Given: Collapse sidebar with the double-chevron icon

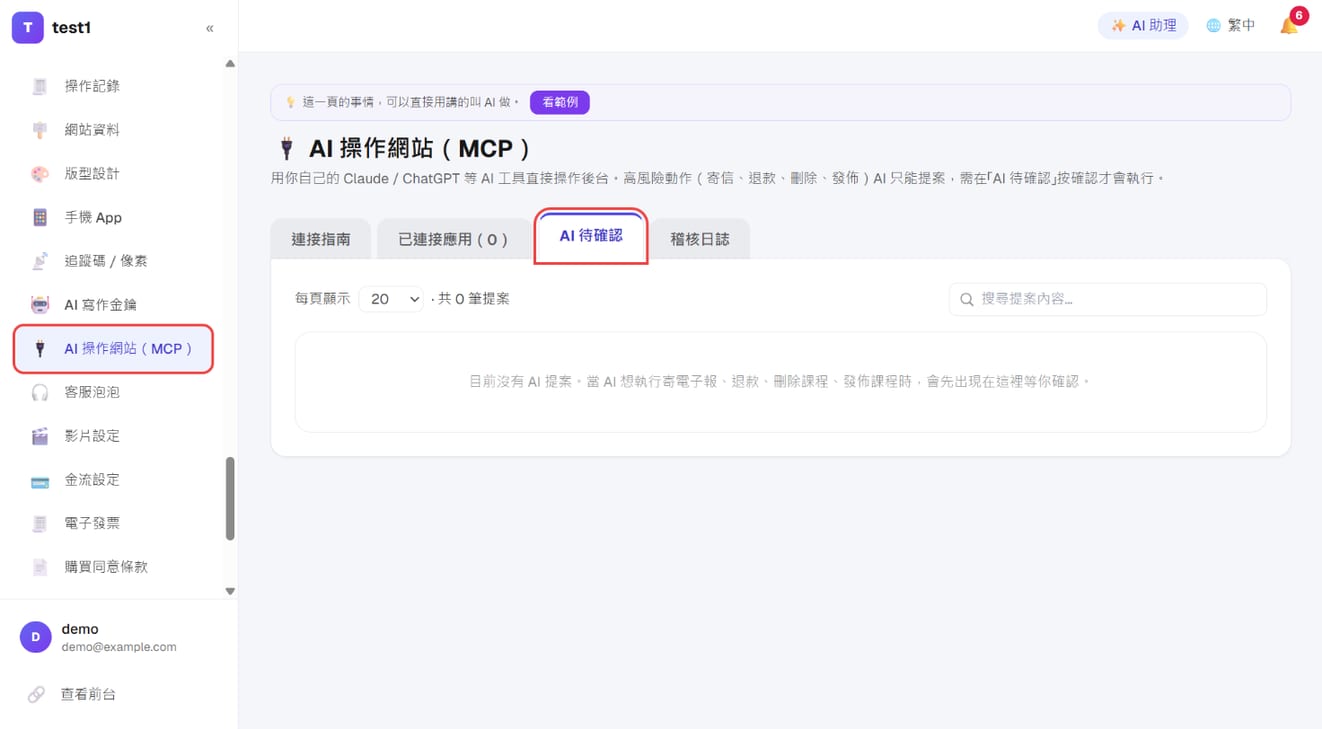Looking at the screenshot, I should (x=210, y=28).
